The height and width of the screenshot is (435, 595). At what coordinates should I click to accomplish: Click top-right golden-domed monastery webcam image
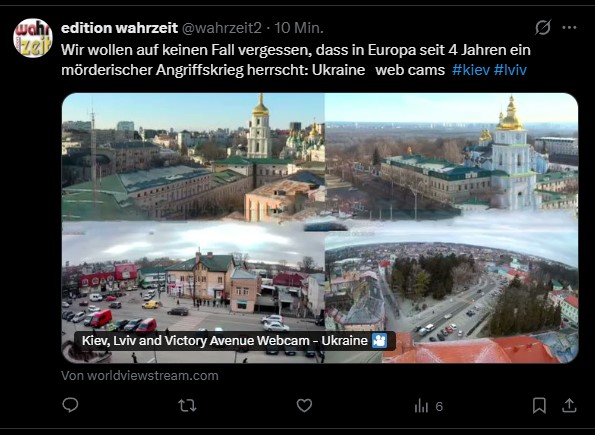coord(452,156)
